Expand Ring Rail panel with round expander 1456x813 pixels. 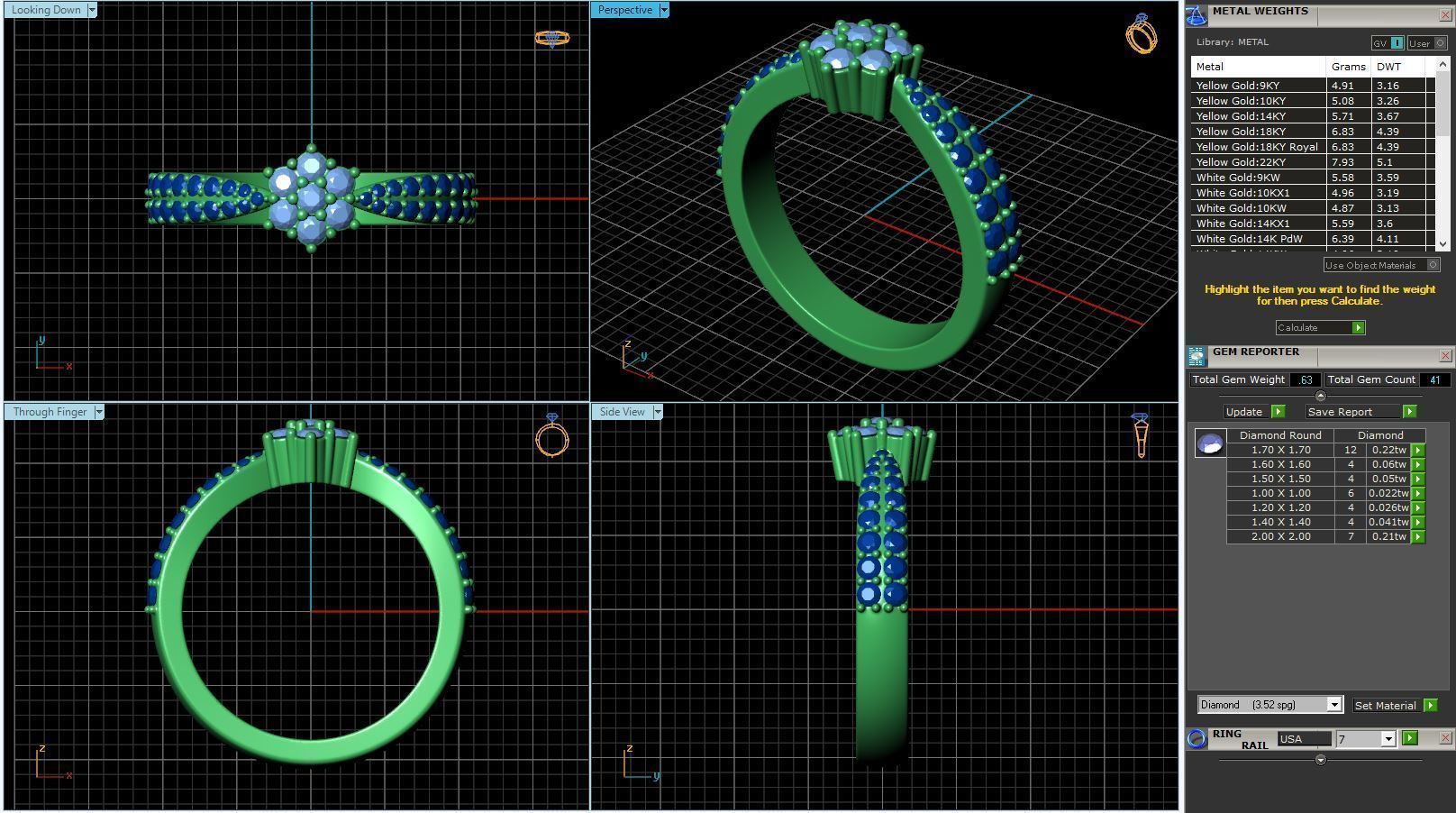click(1320, 760)
